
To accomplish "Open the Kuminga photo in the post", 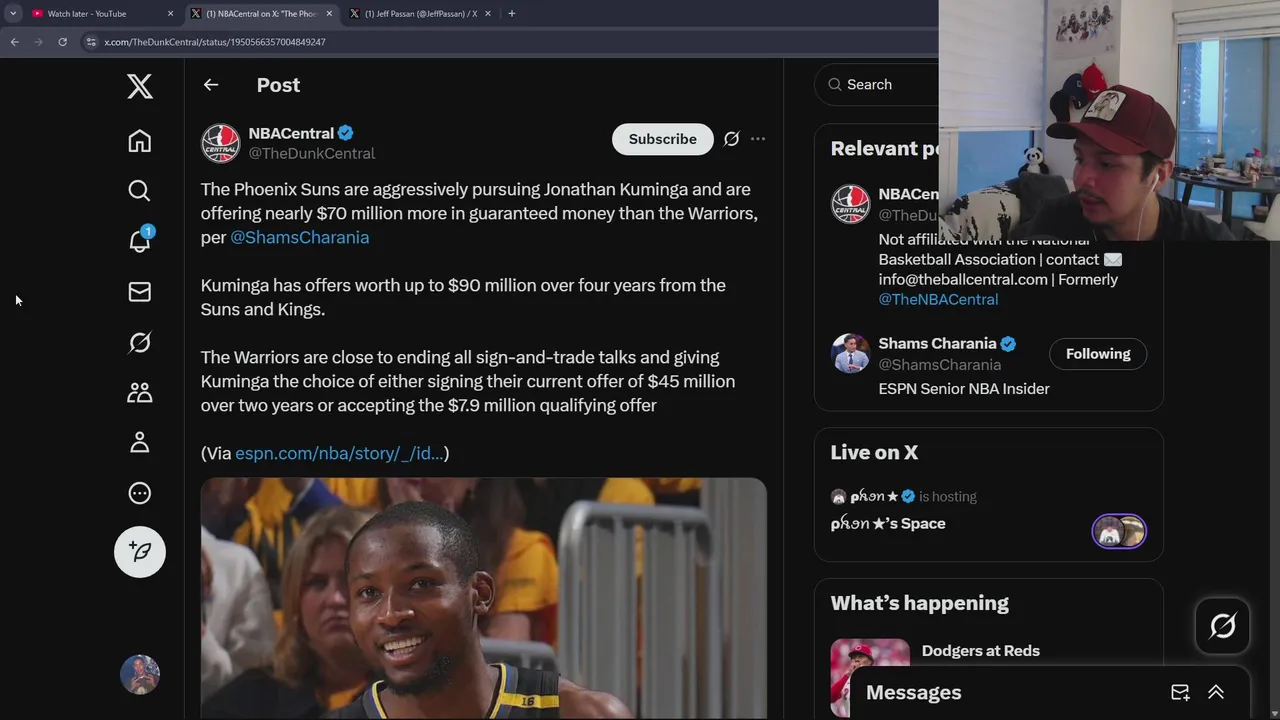I will (x=484, y=598).
